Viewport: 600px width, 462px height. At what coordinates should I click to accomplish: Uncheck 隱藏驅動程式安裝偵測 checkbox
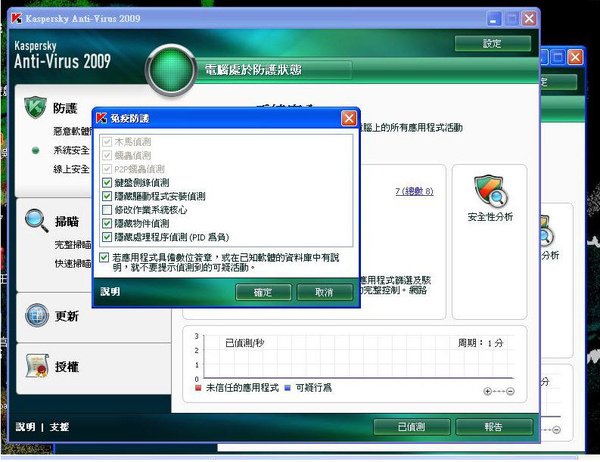(x=107, y=196)
